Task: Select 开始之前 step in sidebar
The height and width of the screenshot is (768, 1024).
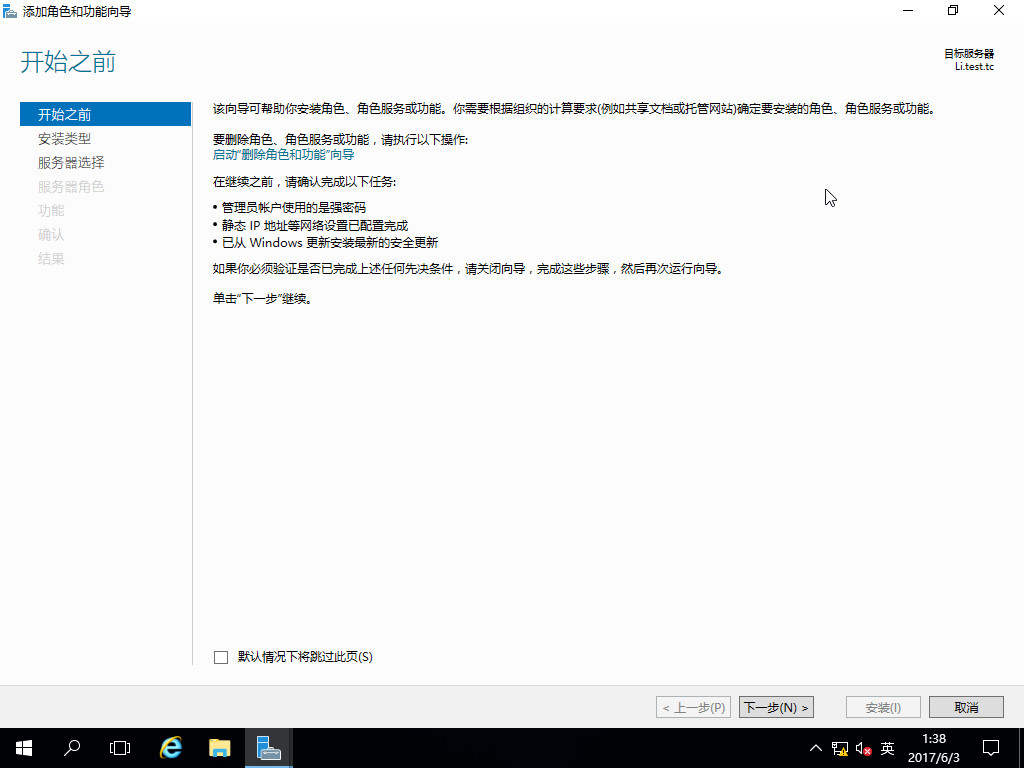Action: coord(105,114)
